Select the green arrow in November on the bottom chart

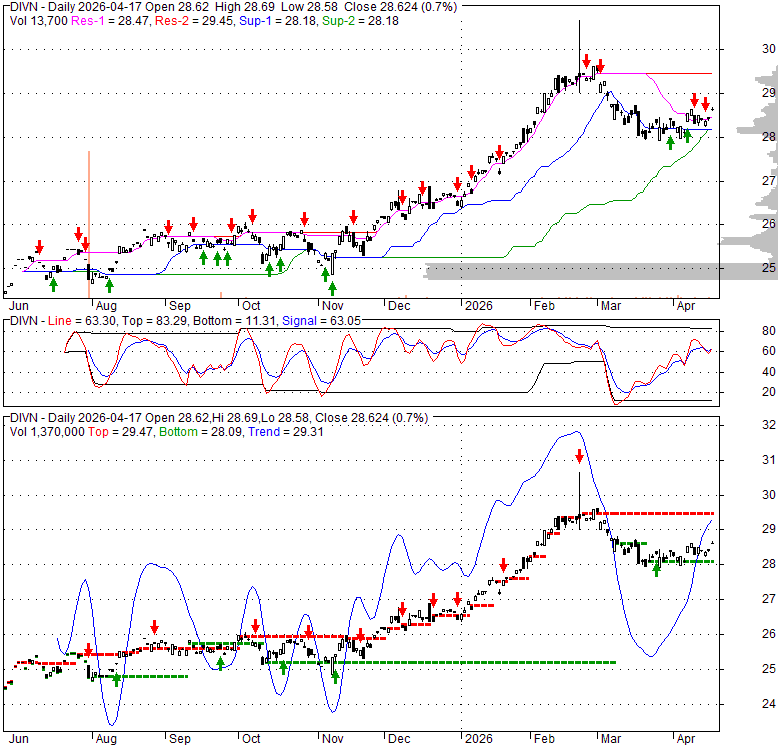[335, 676]
